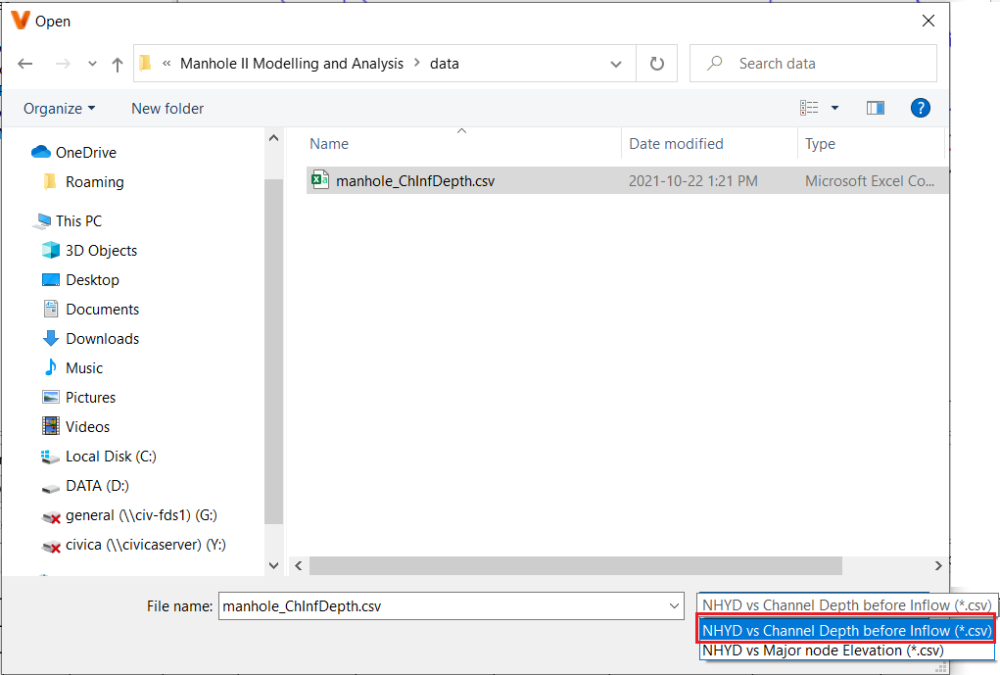Expand the File name dropdown arrow
Screen dimensions: 1000x675
tap(675, 606)
